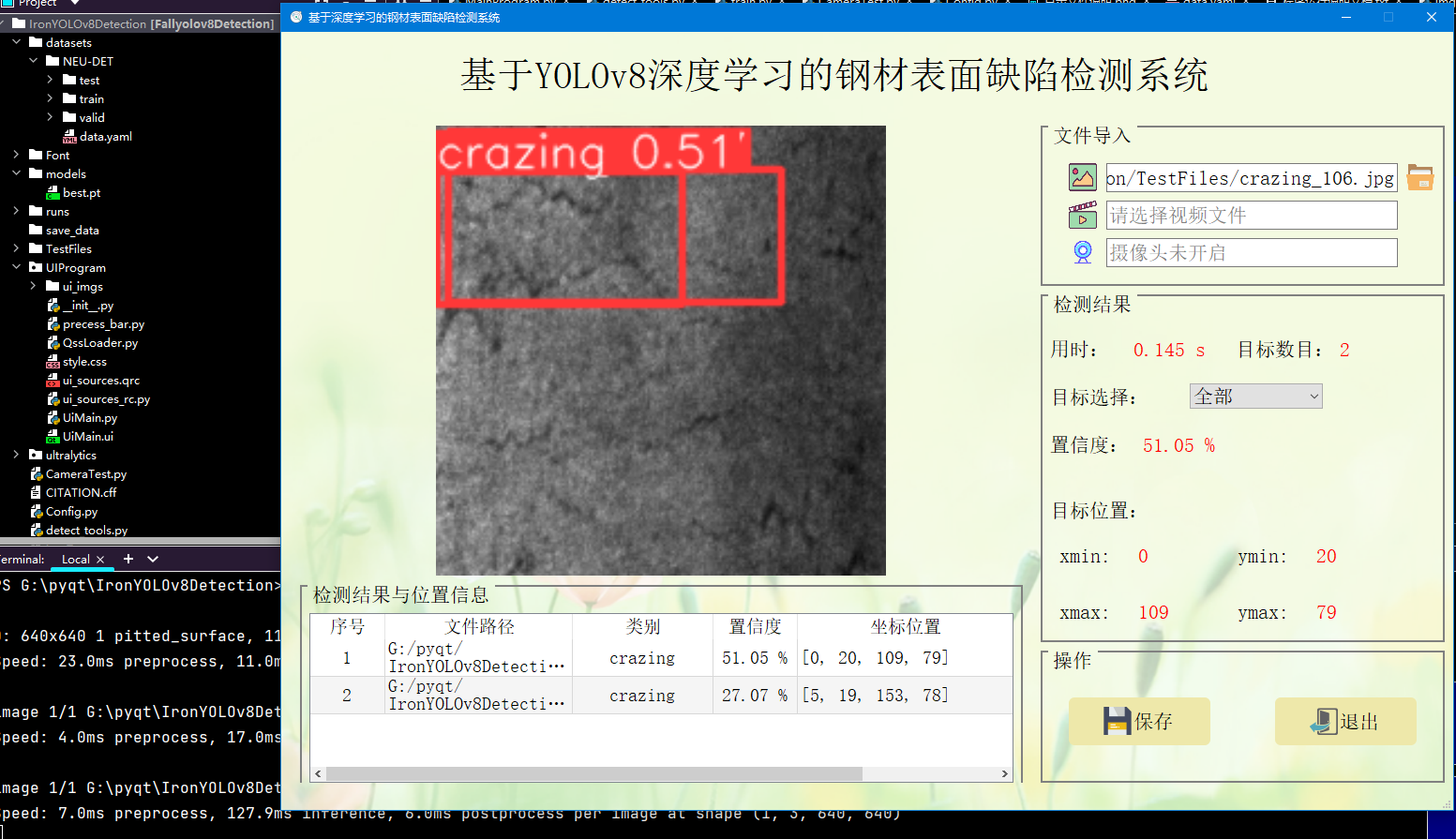Open style.css file

77,361
